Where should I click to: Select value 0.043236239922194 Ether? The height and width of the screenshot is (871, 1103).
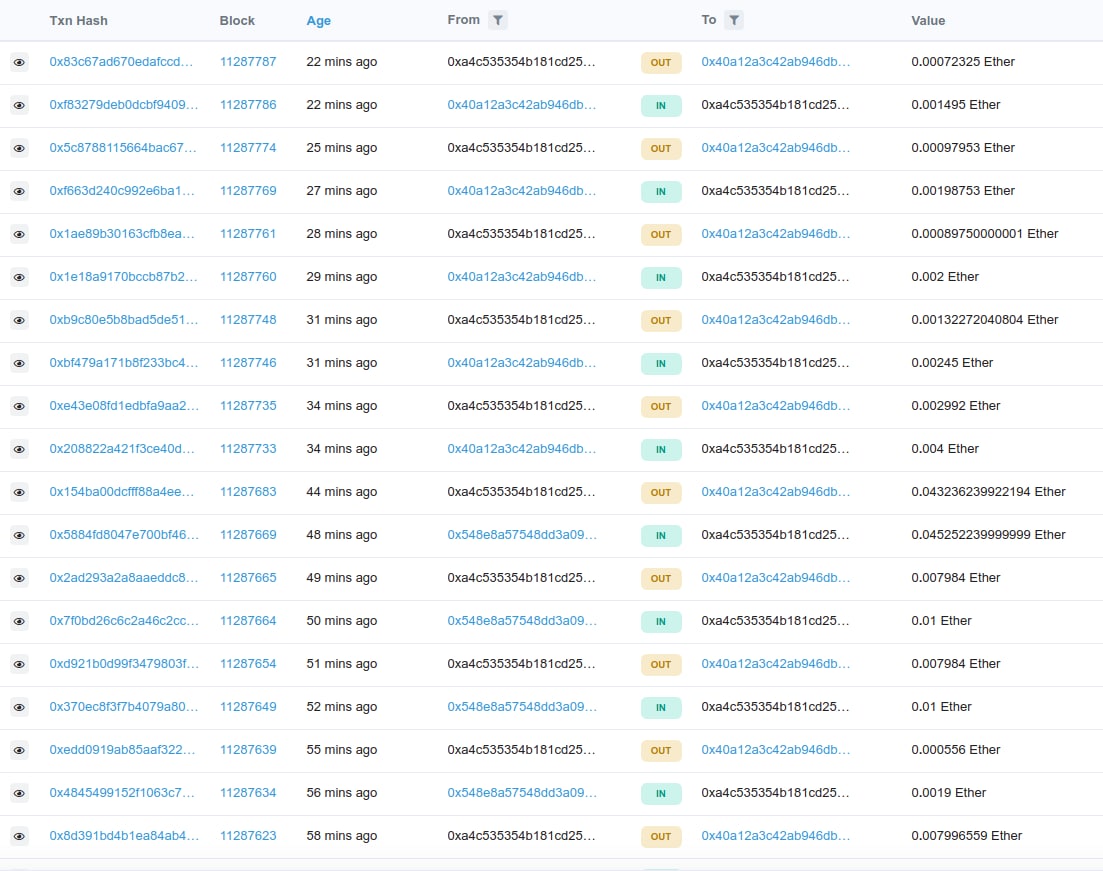988,492
